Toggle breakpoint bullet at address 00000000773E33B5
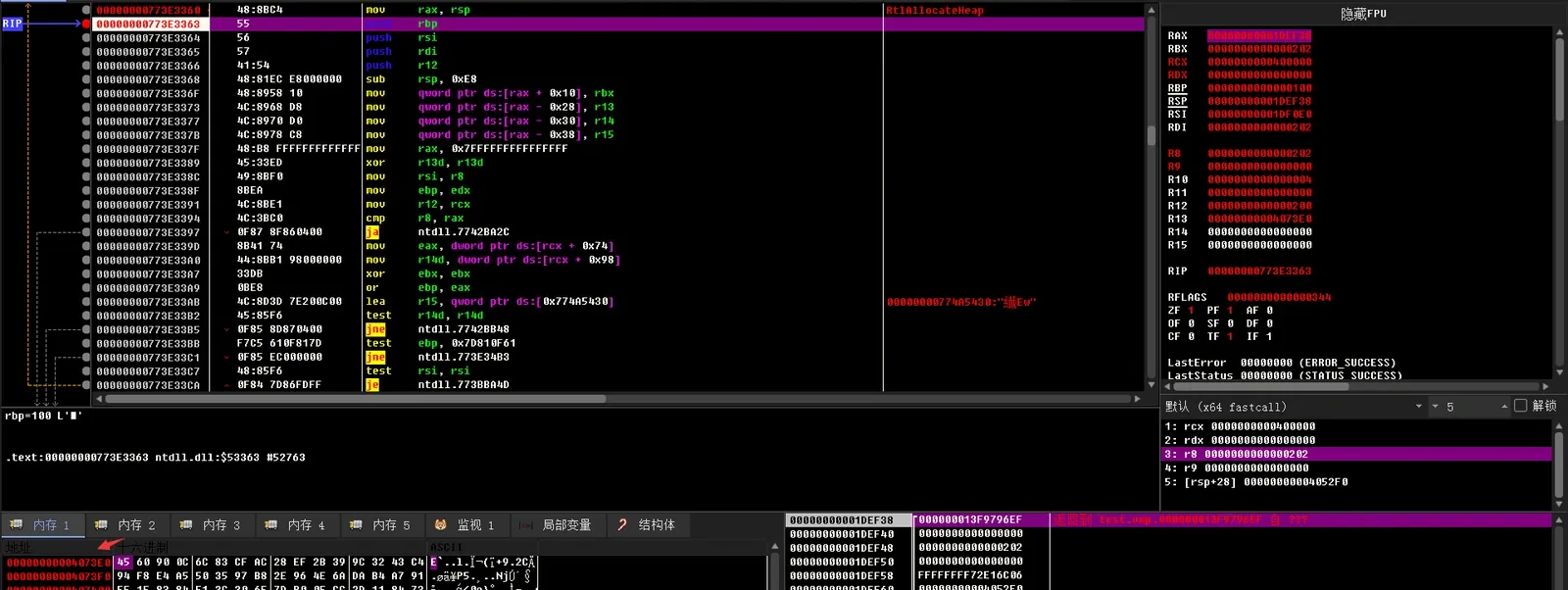 point(86,329)
